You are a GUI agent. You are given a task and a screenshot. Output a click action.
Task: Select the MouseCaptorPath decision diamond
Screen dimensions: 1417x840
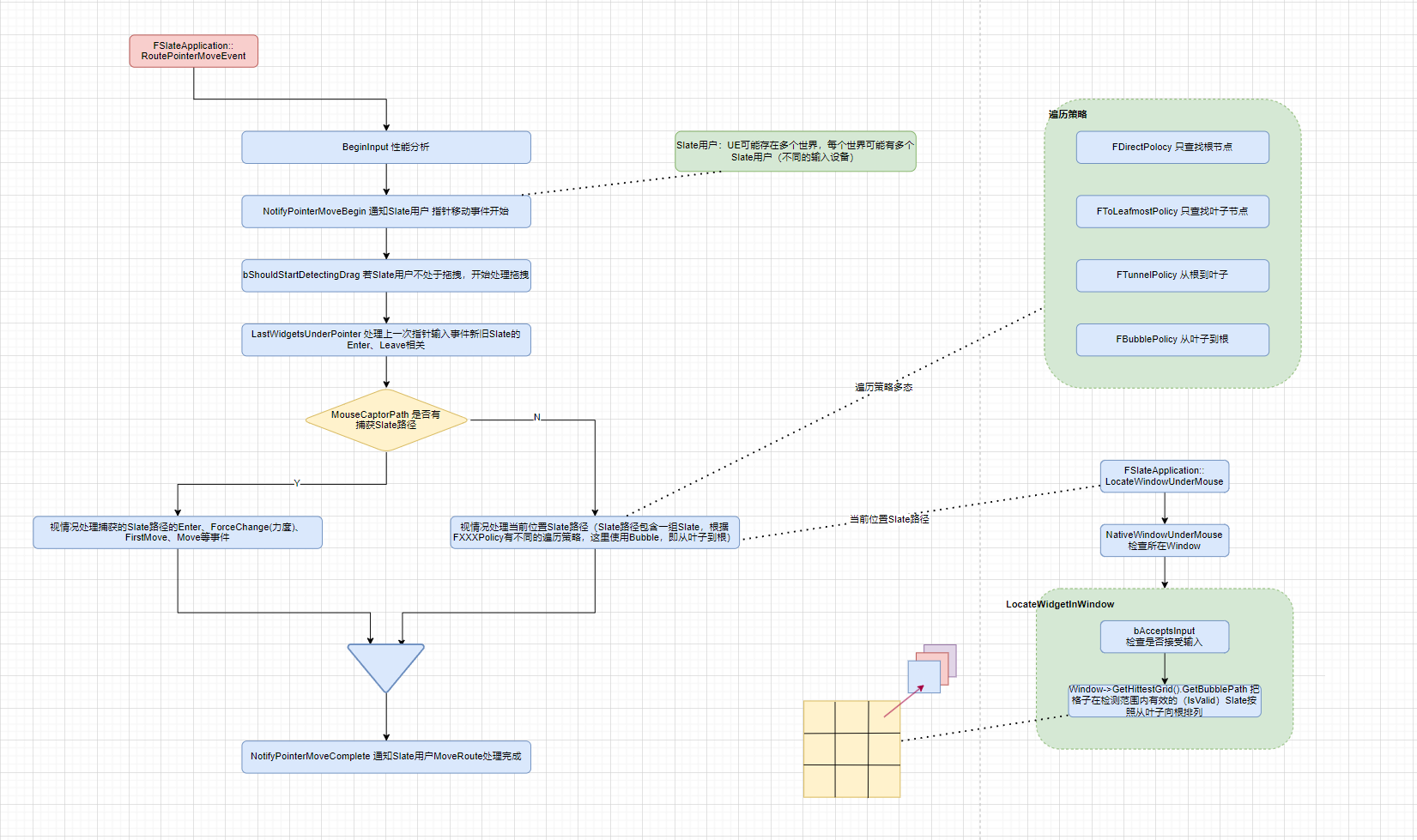point(386,420)
